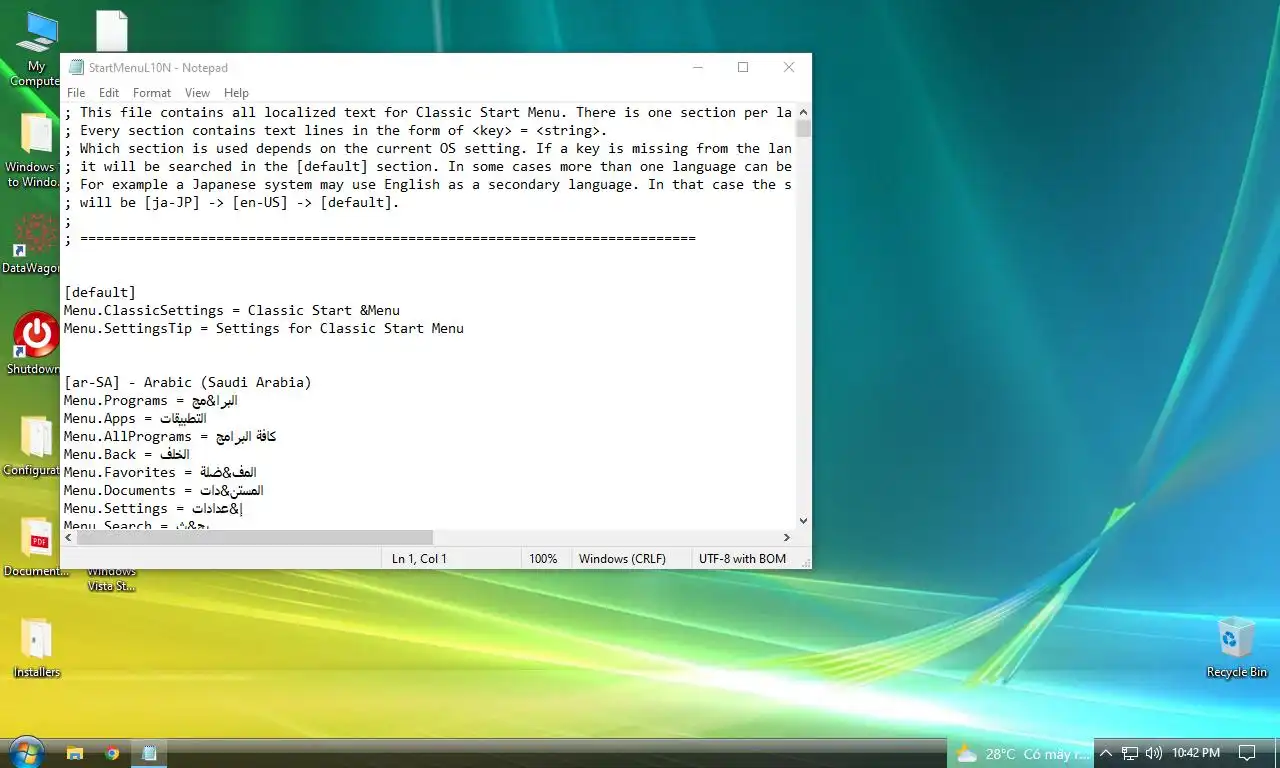Open the View menu in Notepad
1280x768 pixels.
coord(197,93)
